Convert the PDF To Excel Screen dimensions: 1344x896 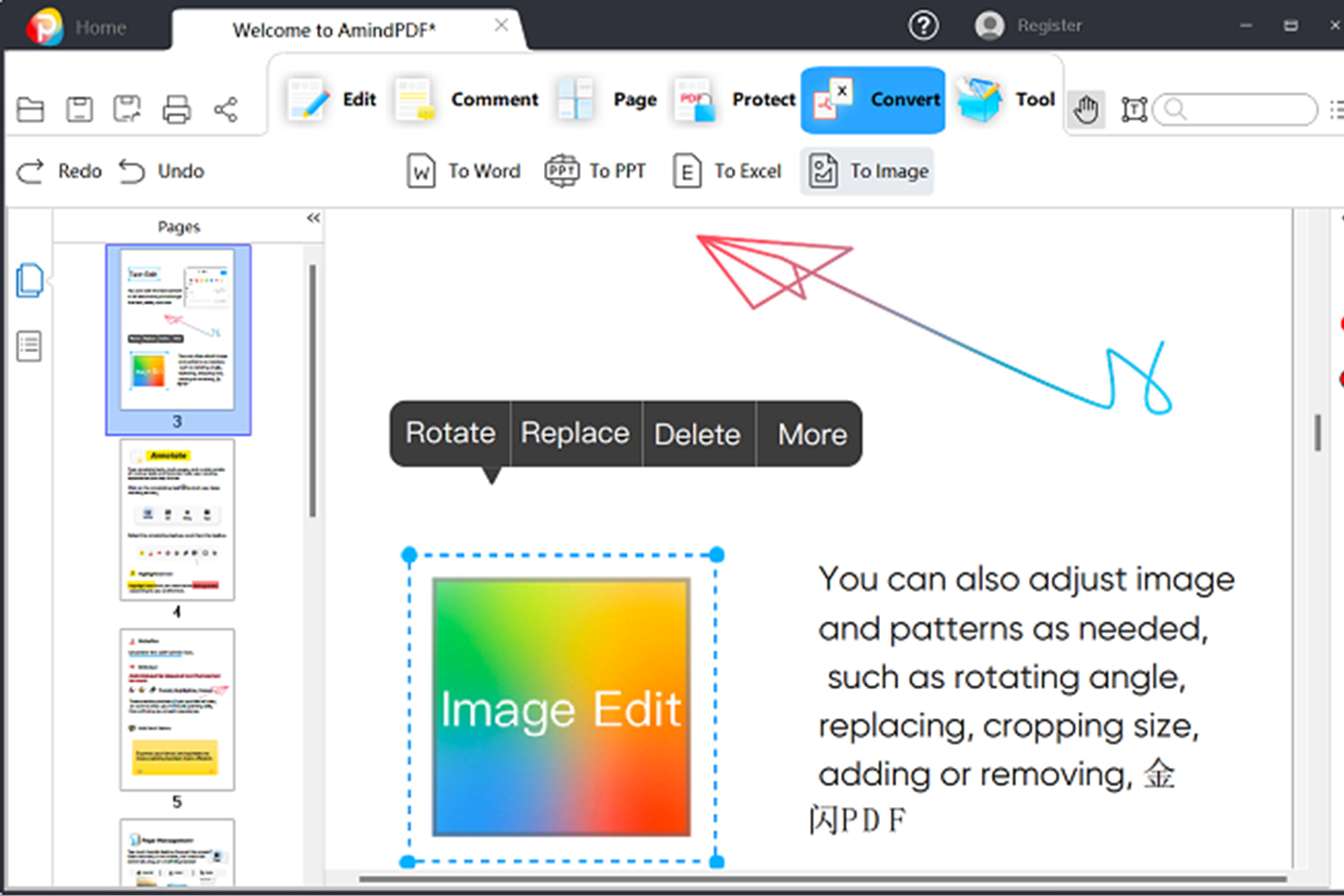(726, 171)
